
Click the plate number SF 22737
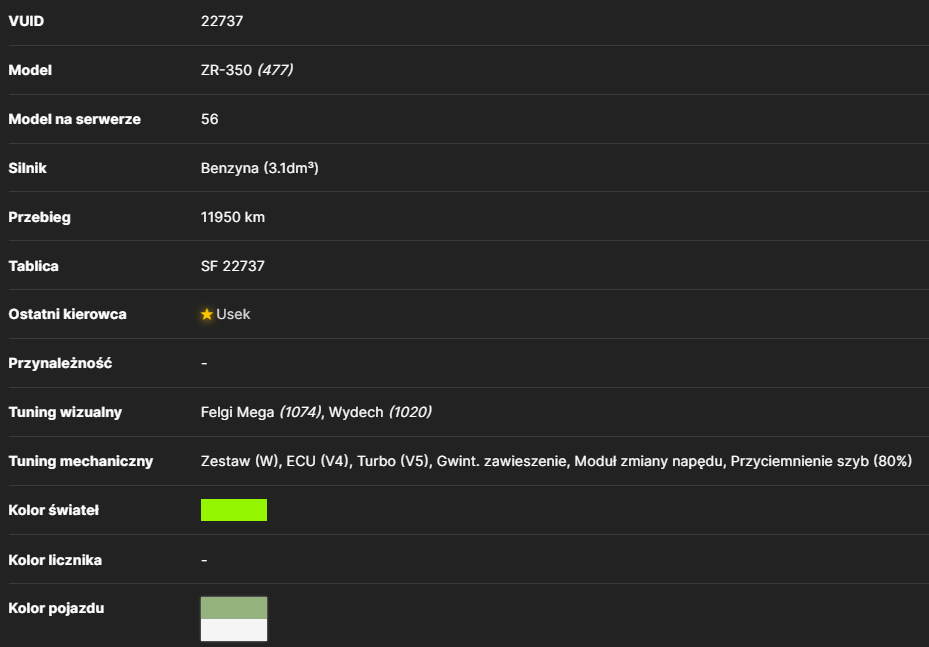tap(233, 266)
